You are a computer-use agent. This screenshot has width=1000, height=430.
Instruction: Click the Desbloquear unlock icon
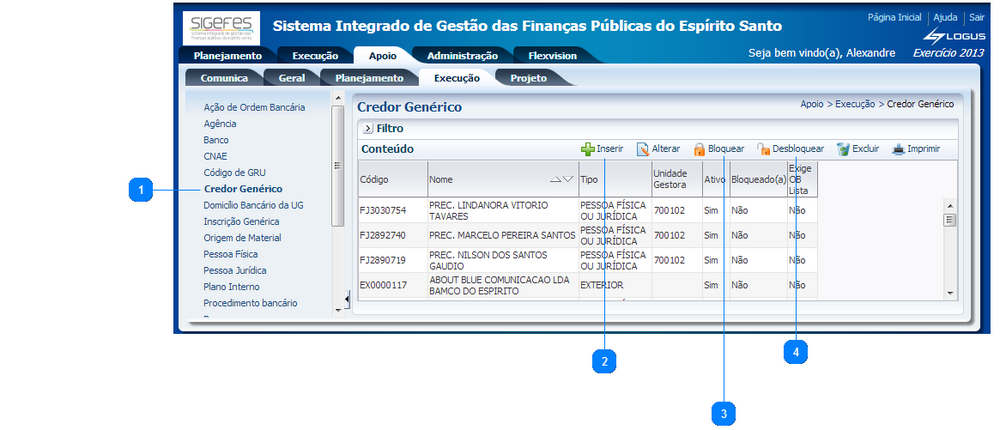[764, 149]
